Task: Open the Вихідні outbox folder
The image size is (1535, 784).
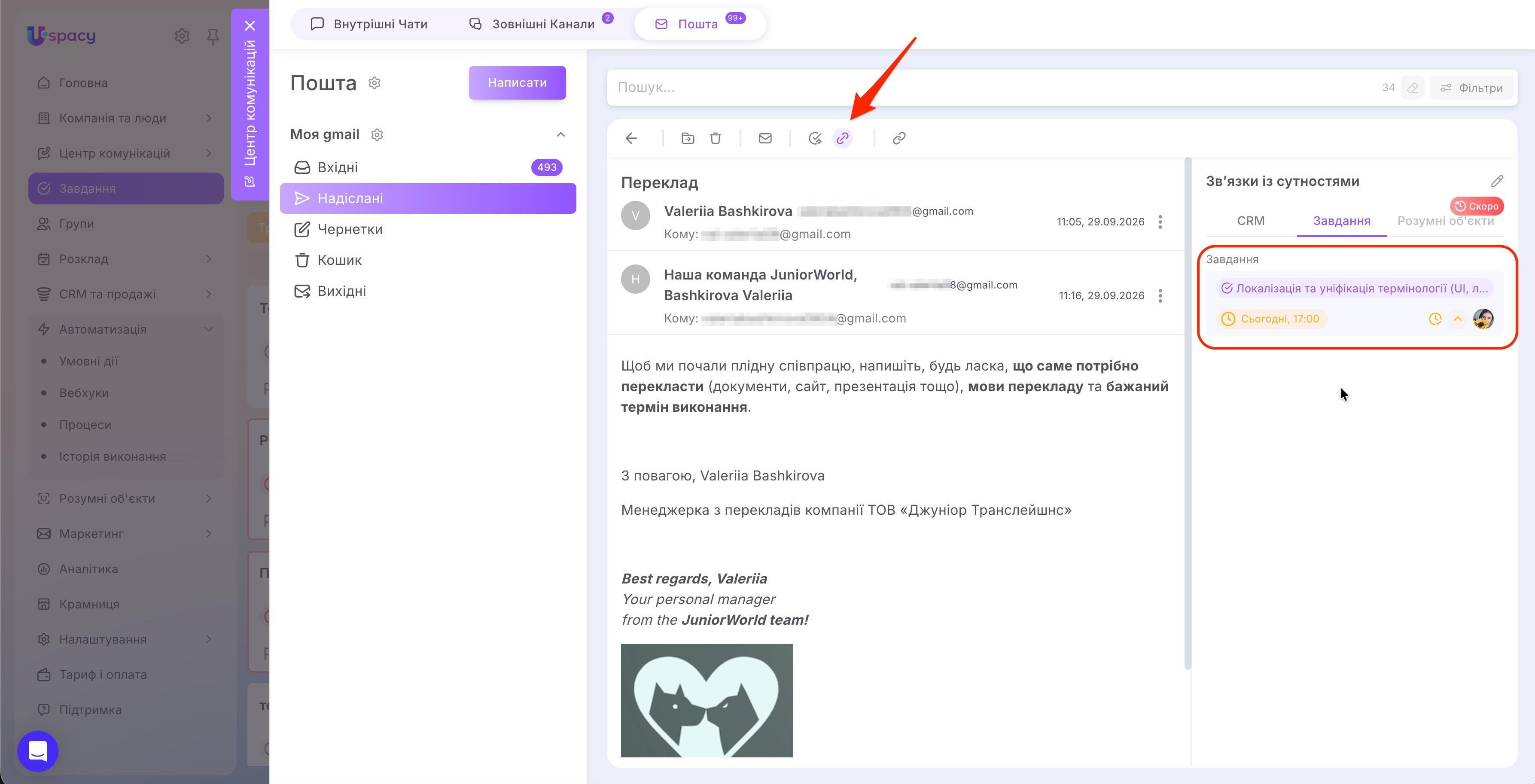Action: (x=428, y=292)
